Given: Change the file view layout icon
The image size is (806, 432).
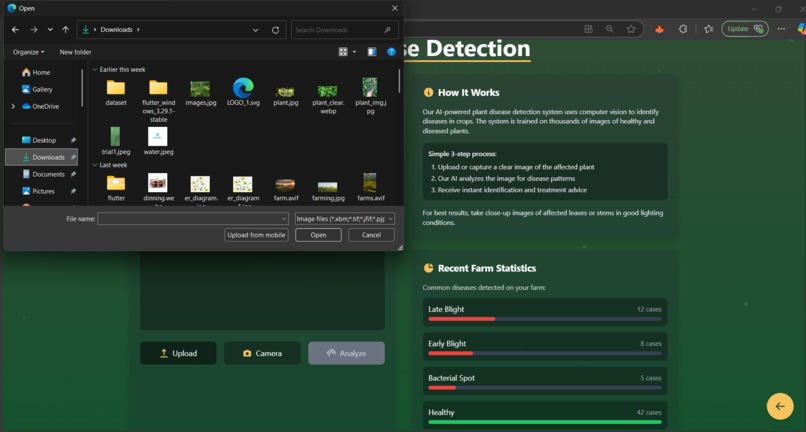Looking at the screenshot, I should 343,52.
